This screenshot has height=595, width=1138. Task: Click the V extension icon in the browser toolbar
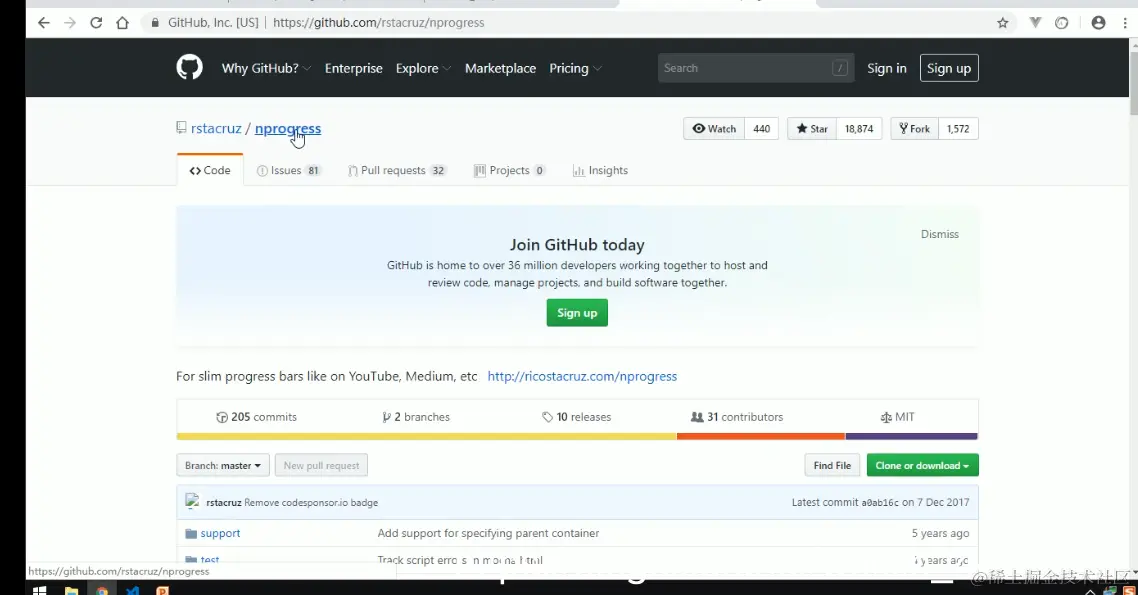[1035, 22]
